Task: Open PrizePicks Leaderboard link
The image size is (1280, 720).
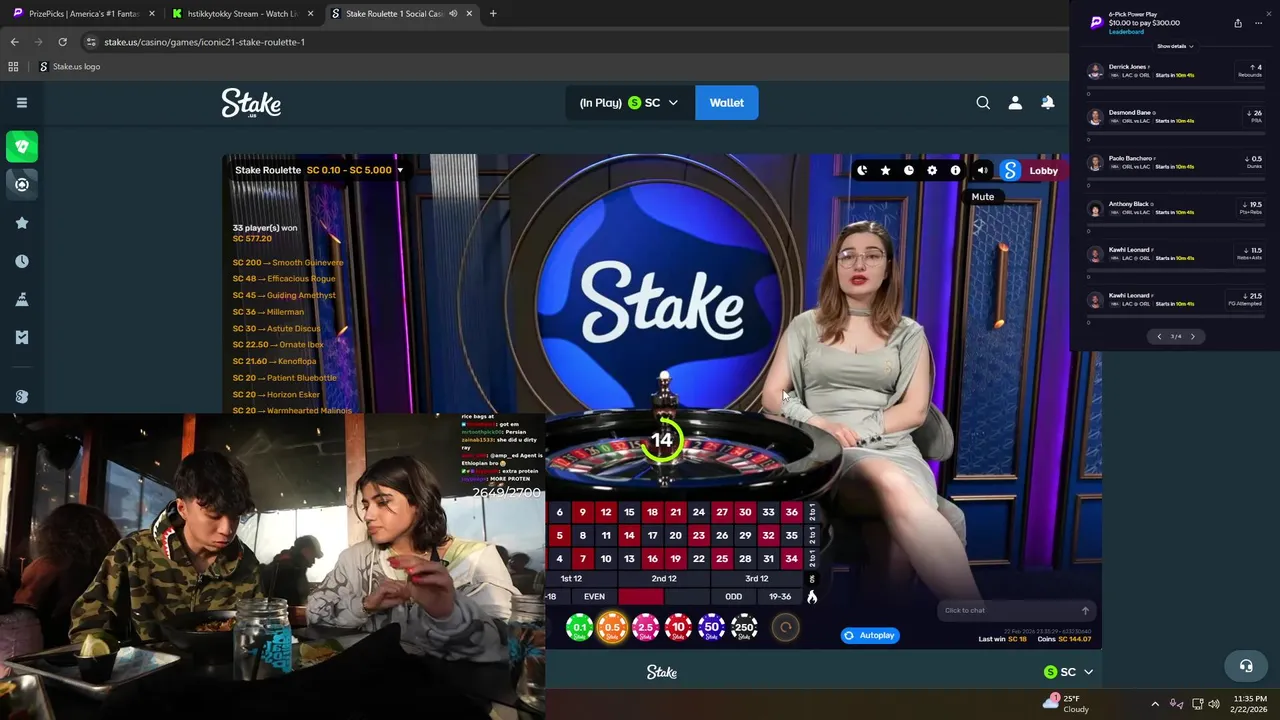Action: (1126, 32)
